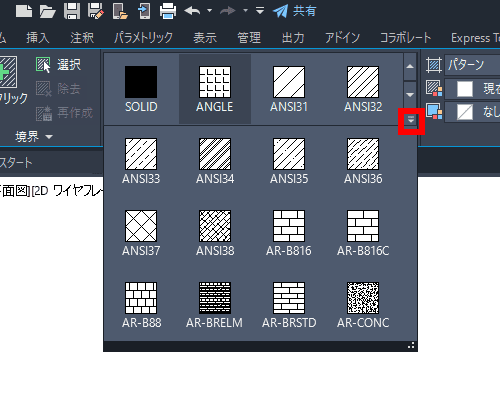500x394 pixels.
Task: Switch to the コラボレート tab
Action: [x=406, y=38]
